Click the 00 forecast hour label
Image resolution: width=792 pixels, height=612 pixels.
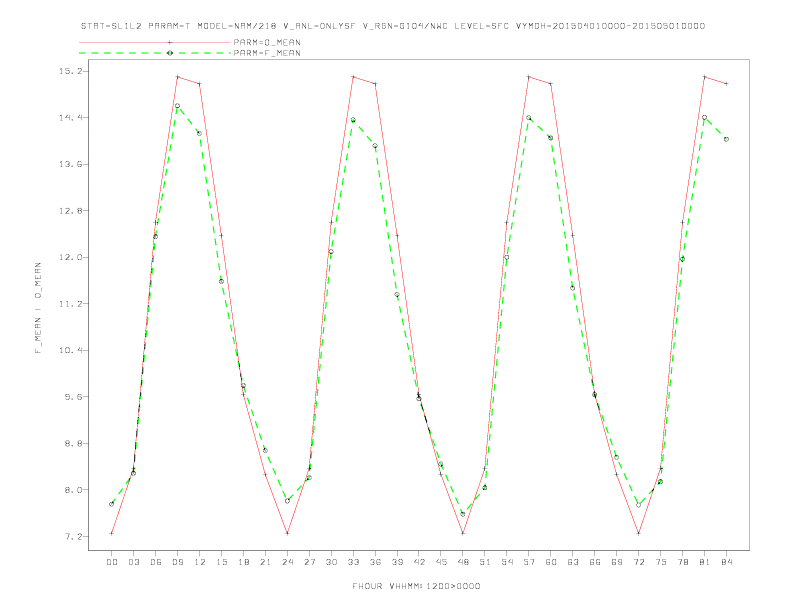point(112,562)
